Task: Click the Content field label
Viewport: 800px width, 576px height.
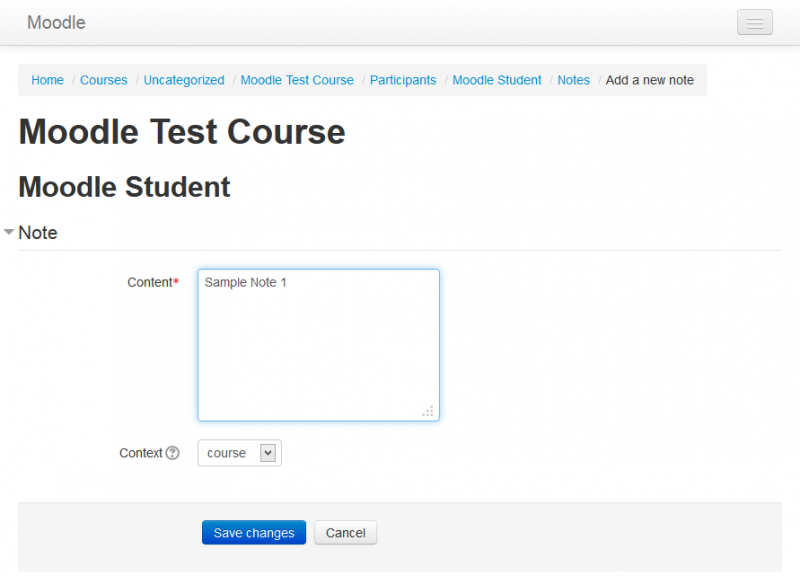Action: [x=150, y=282]
